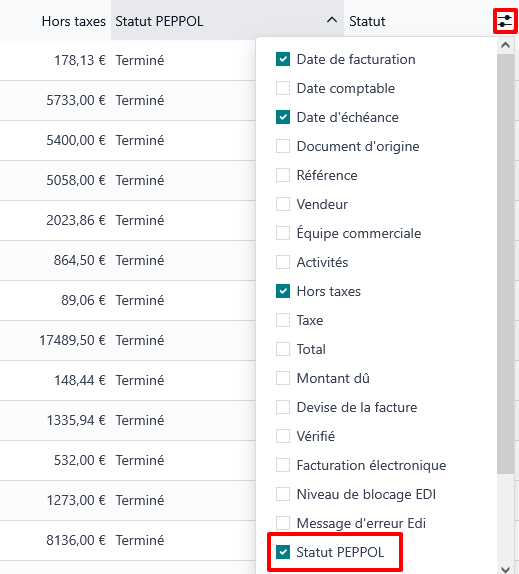Uncheck Date de facturation column option
The width and height of the screenshot is (519, 574).
[x=283, y=59]
